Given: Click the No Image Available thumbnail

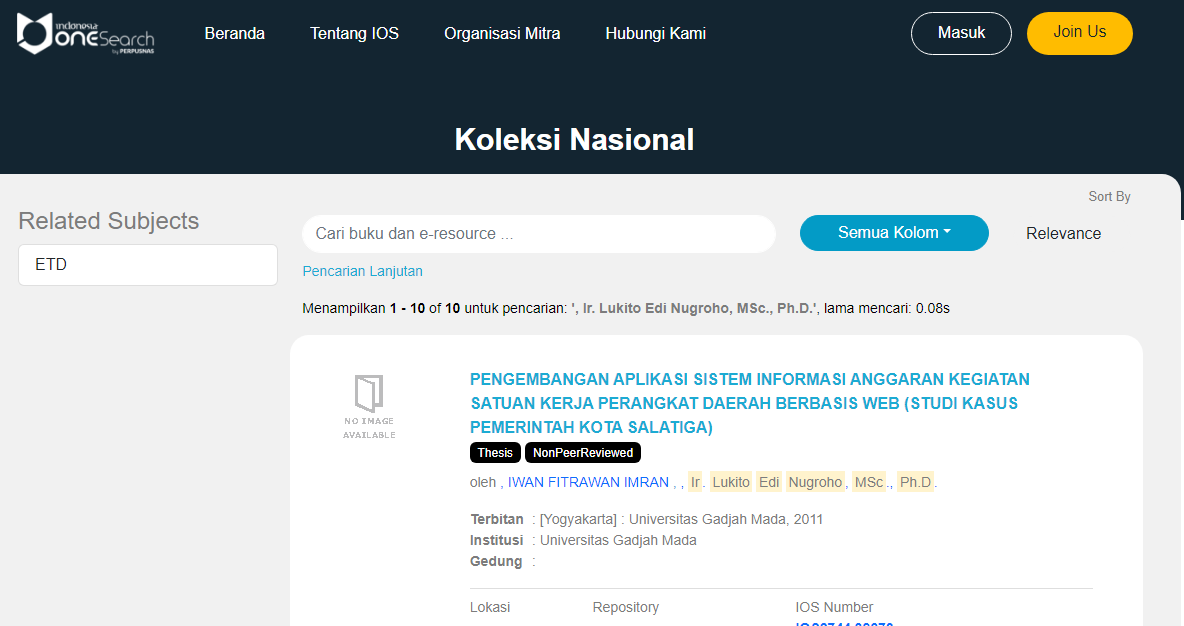Looking at the screenshot, I should 369,406.
